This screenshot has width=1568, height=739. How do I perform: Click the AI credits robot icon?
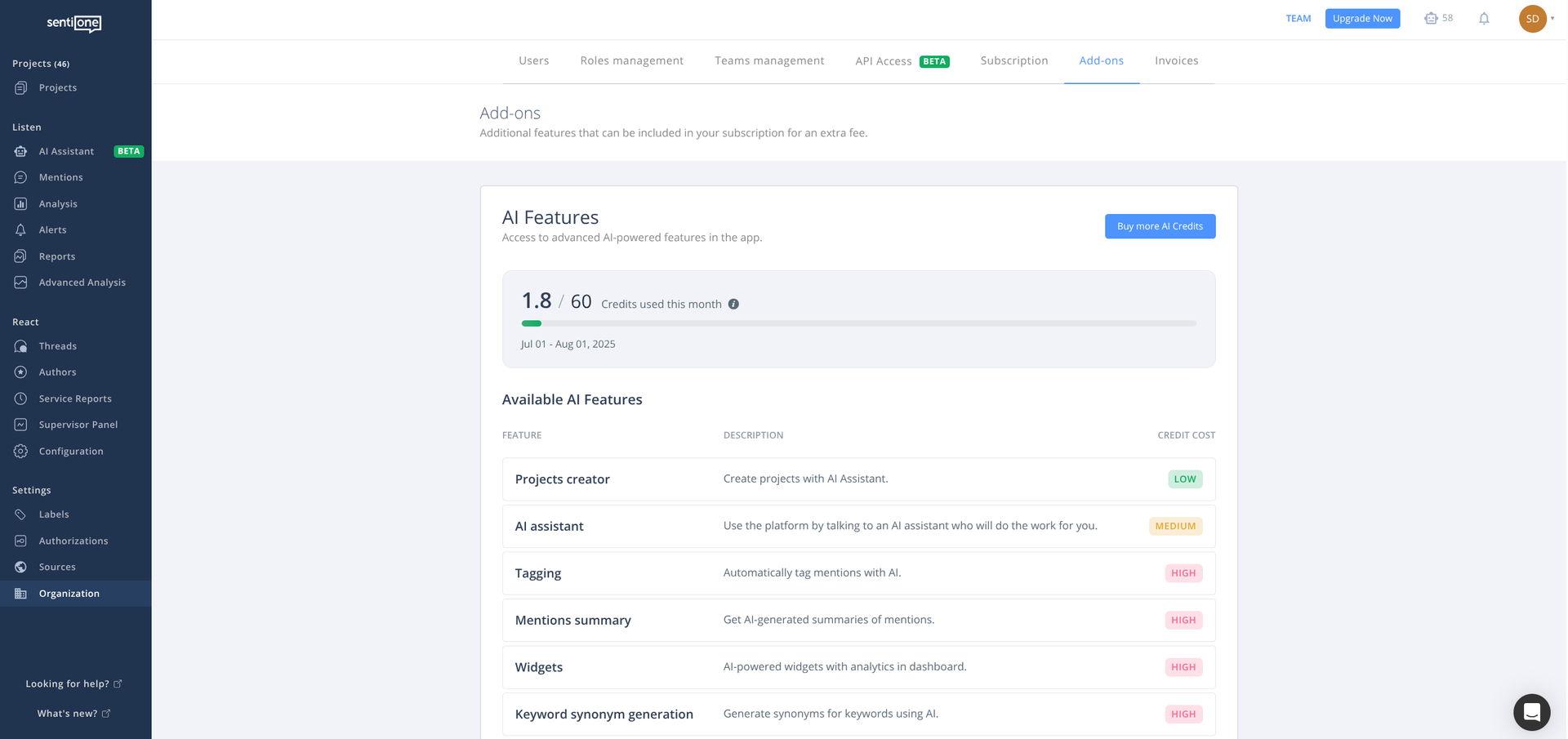tap(1431, 18)
